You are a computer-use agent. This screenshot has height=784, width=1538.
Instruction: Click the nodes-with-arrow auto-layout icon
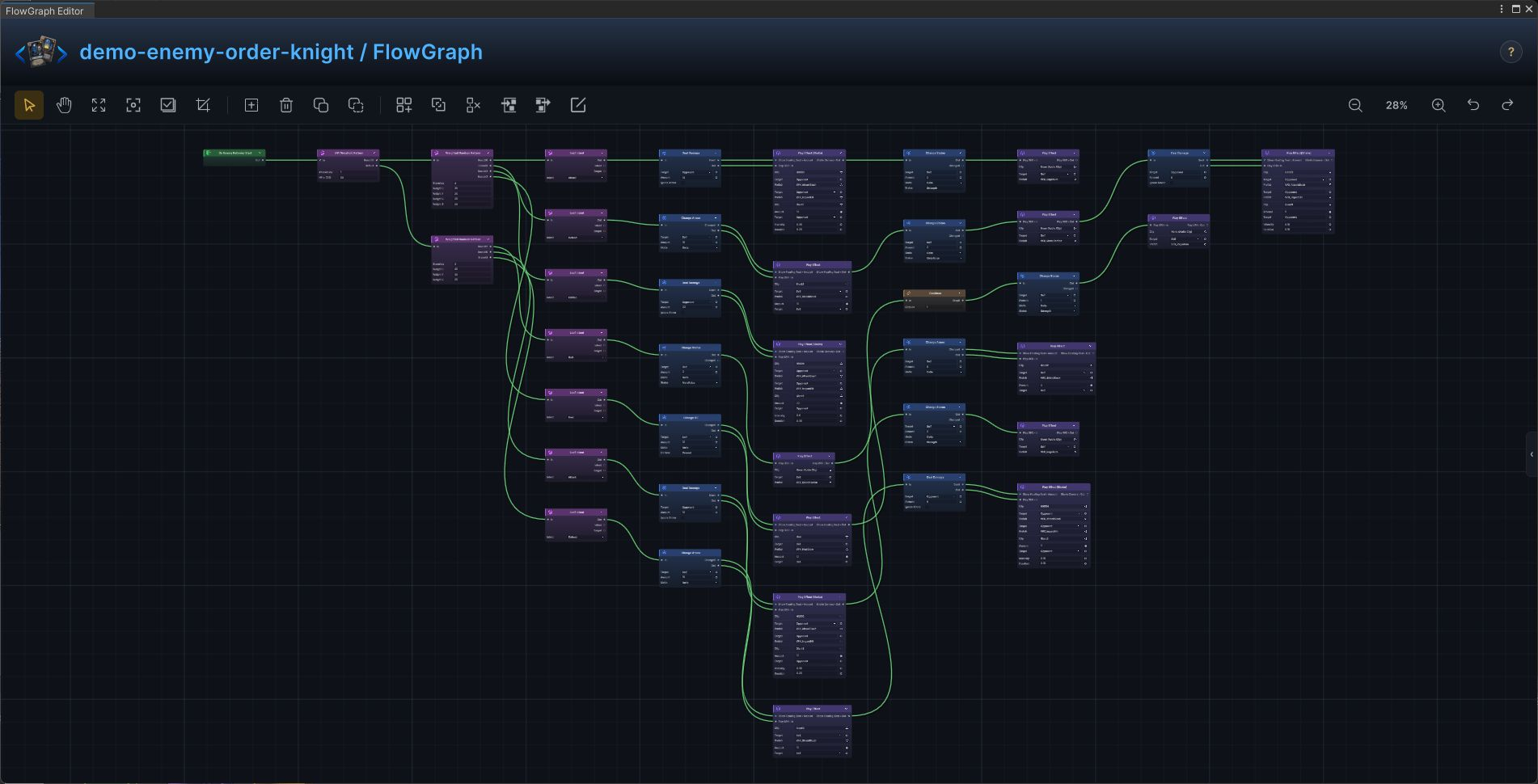(543, 105)
